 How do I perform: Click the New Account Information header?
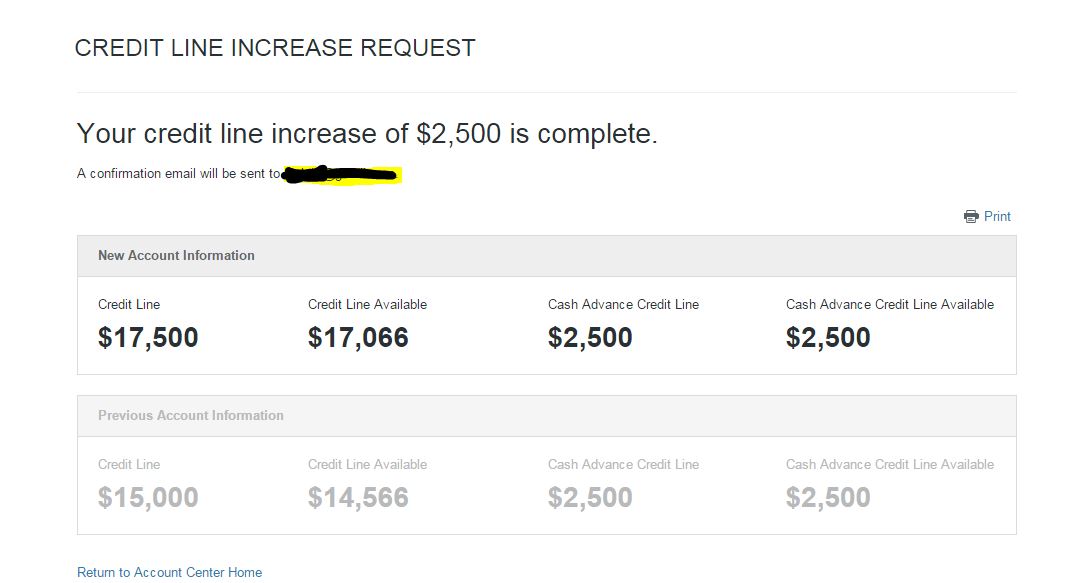176,256
